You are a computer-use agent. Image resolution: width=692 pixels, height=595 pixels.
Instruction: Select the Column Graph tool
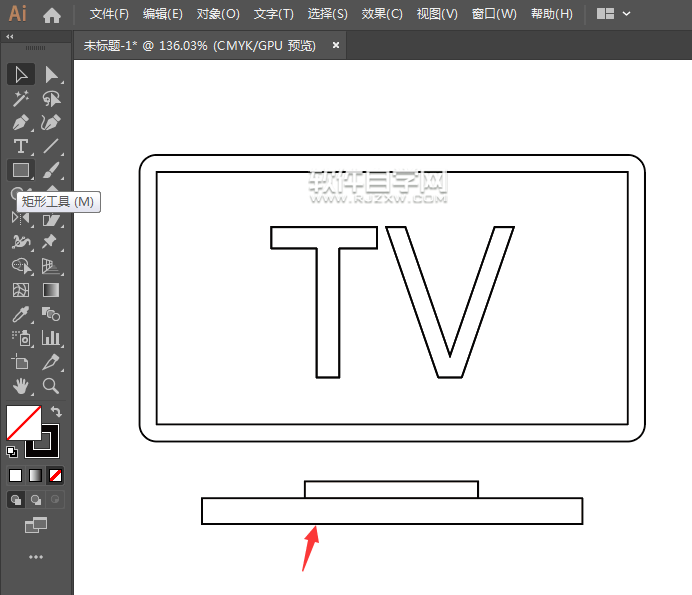tap(51, 338)
